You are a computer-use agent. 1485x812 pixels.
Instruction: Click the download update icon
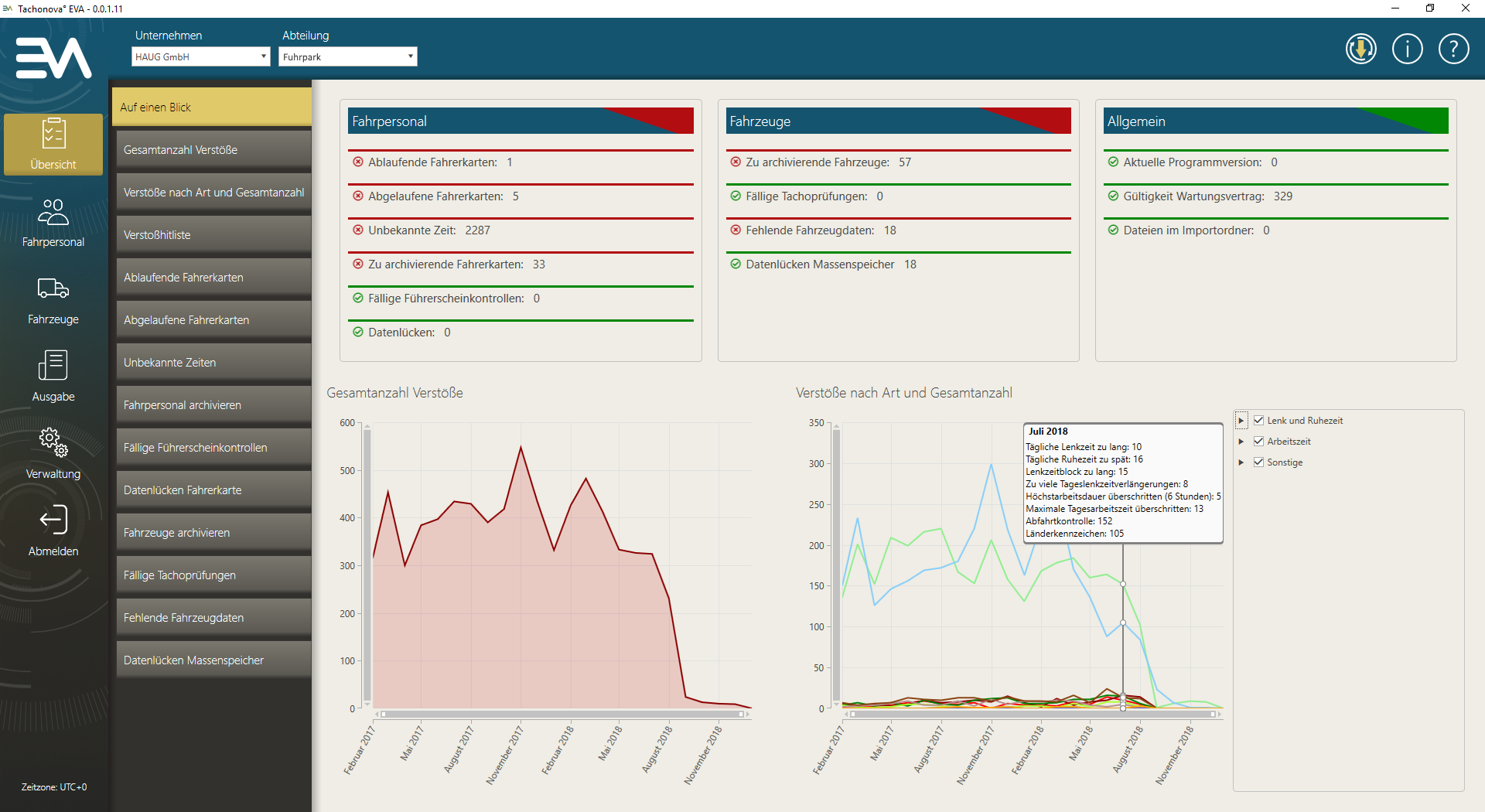(1360, 49)
